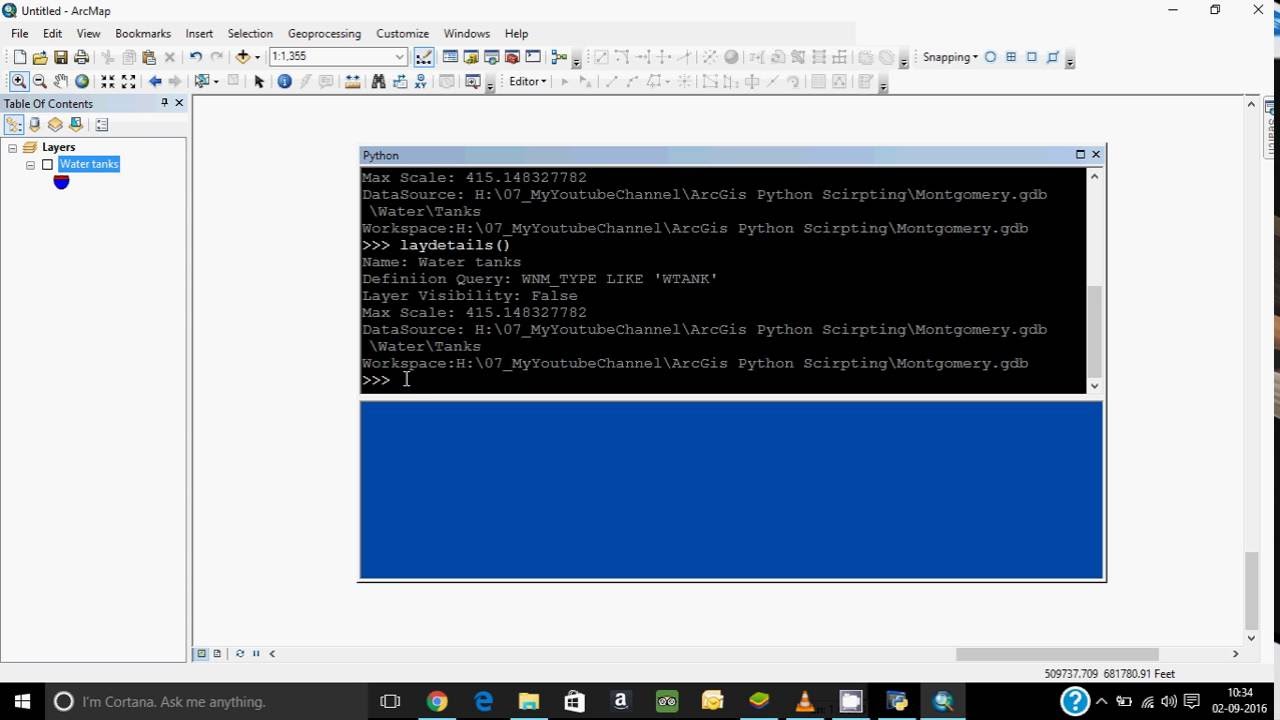Close the Python window
Image resolution: width=1280 pixels, height=720 pixels.
(x=1096, y=154)
